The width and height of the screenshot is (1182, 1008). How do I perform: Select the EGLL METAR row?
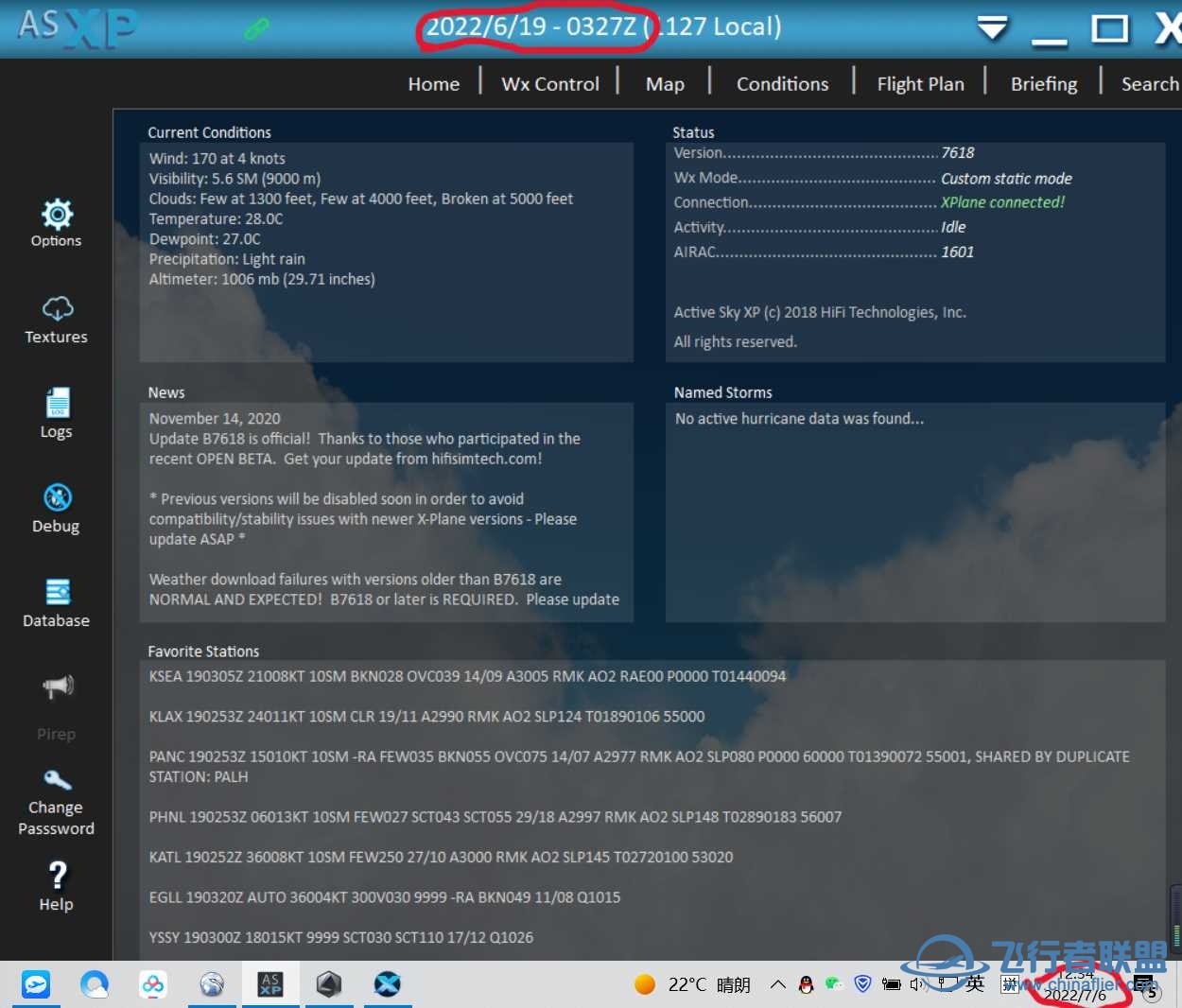pyautogui.click(x=385, y=897)
